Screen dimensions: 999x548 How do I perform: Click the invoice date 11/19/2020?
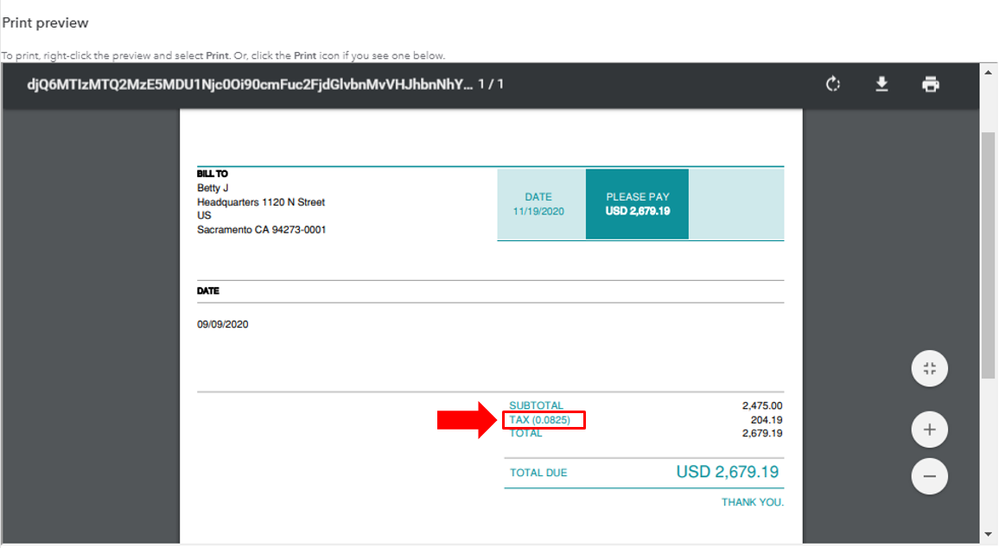tap(538, 212)
